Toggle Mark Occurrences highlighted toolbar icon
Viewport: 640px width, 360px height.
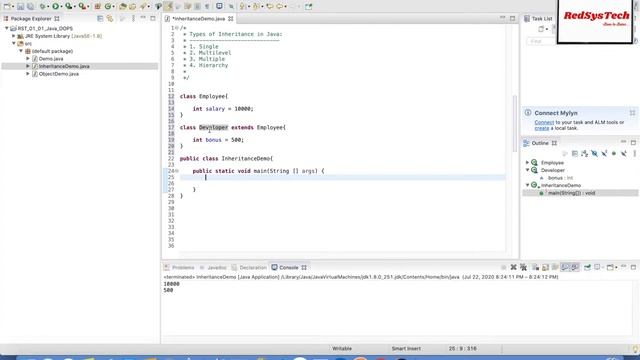coord(168,7)
